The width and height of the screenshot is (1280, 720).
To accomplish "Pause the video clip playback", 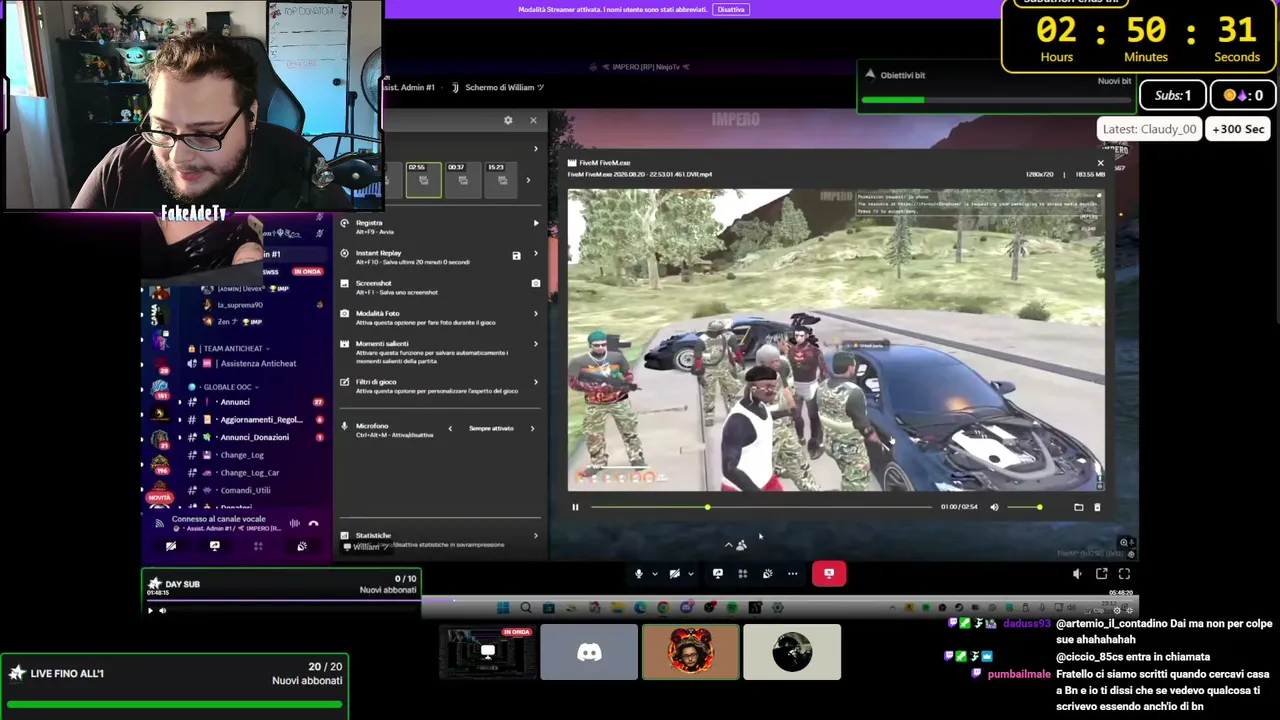I will pos(575,507).
